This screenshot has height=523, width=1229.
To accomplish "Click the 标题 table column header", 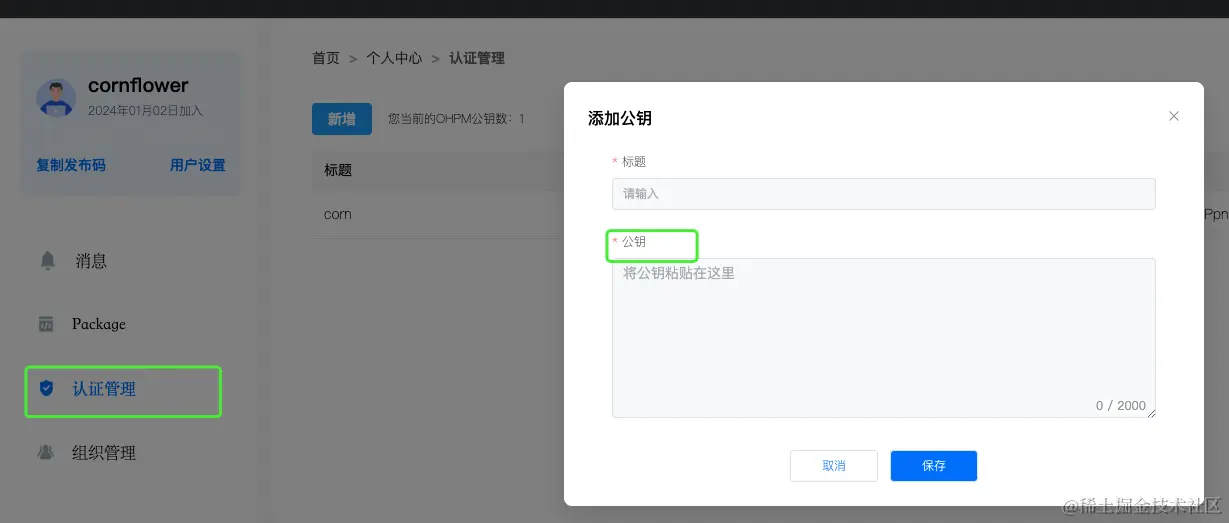I will tap(338, 170).
